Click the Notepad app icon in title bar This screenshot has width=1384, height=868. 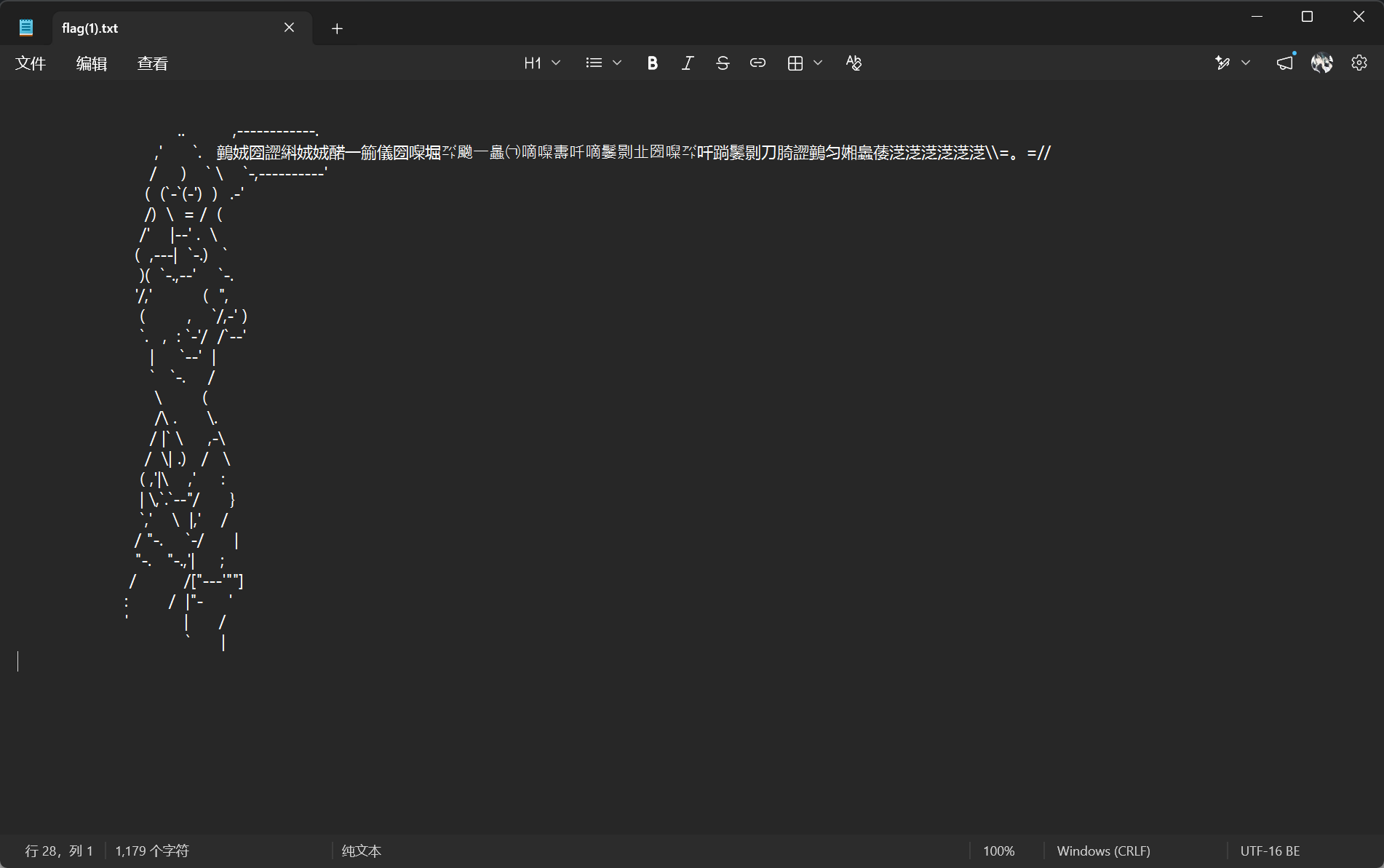point(26,28)
